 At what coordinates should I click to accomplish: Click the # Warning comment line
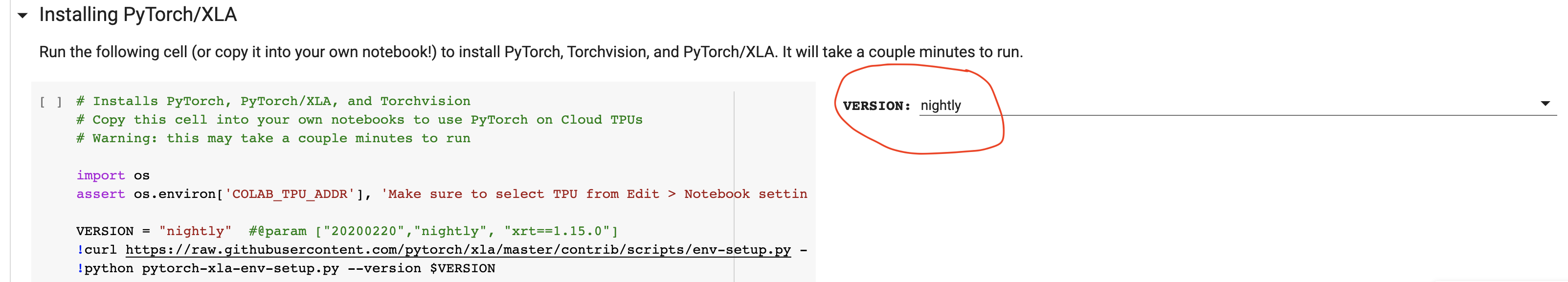274,138
